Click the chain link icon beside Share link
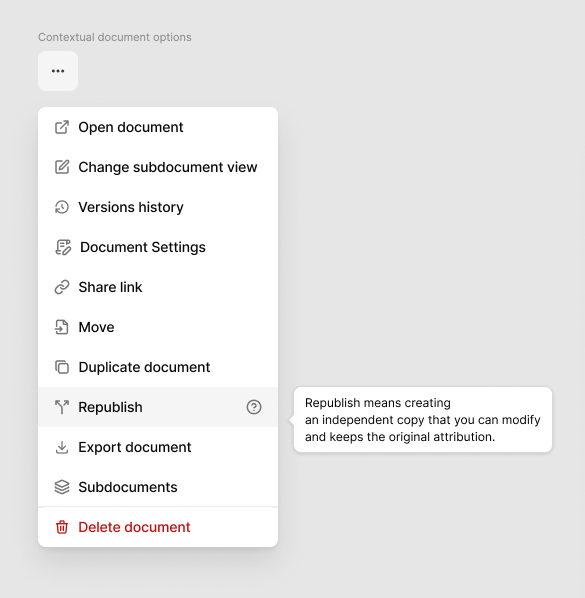 [62, 287]
